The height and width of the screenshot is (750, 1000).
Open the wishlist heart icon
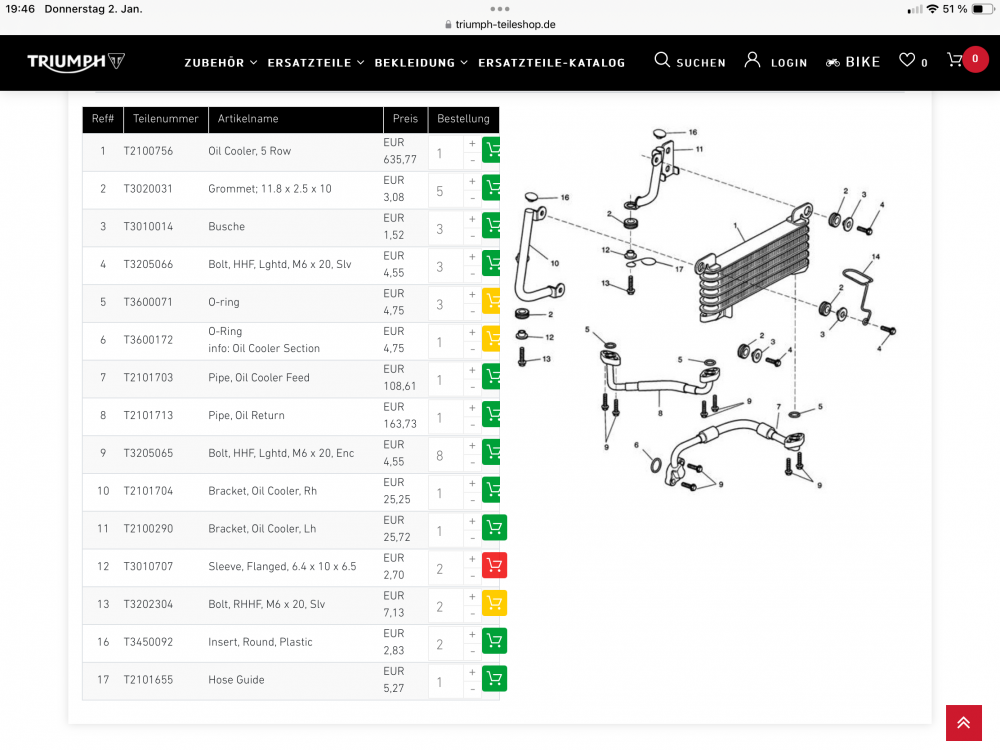tap(906, 60)
